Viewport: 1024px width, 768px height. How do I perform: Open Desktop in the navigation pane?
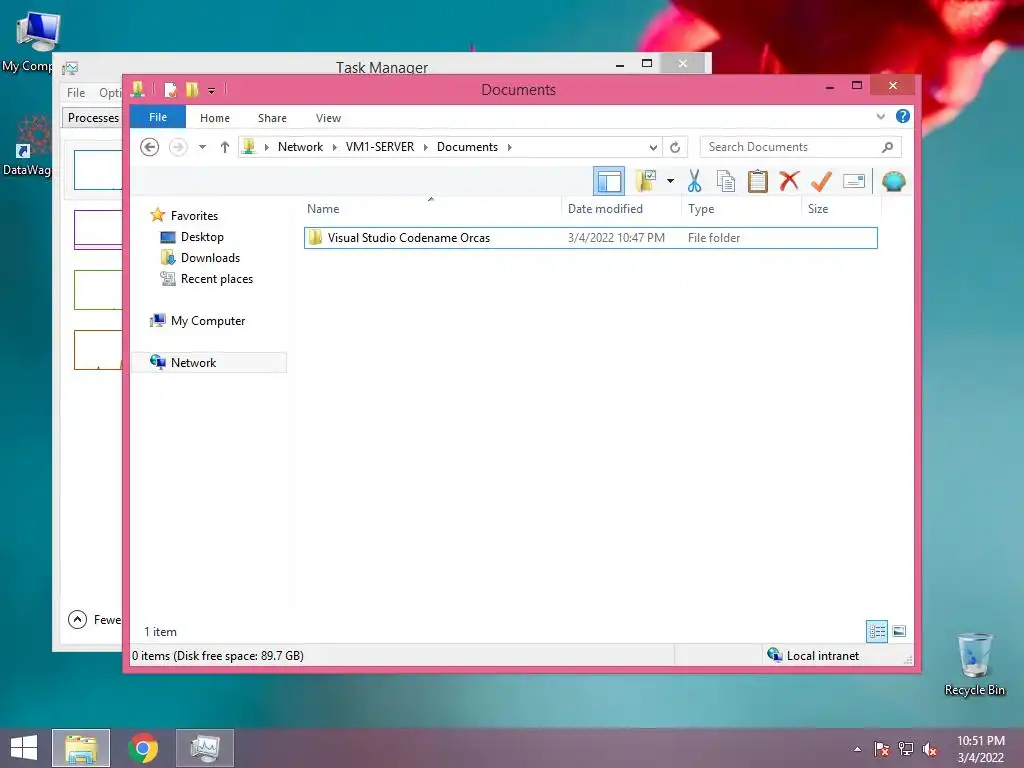[202, 237]
